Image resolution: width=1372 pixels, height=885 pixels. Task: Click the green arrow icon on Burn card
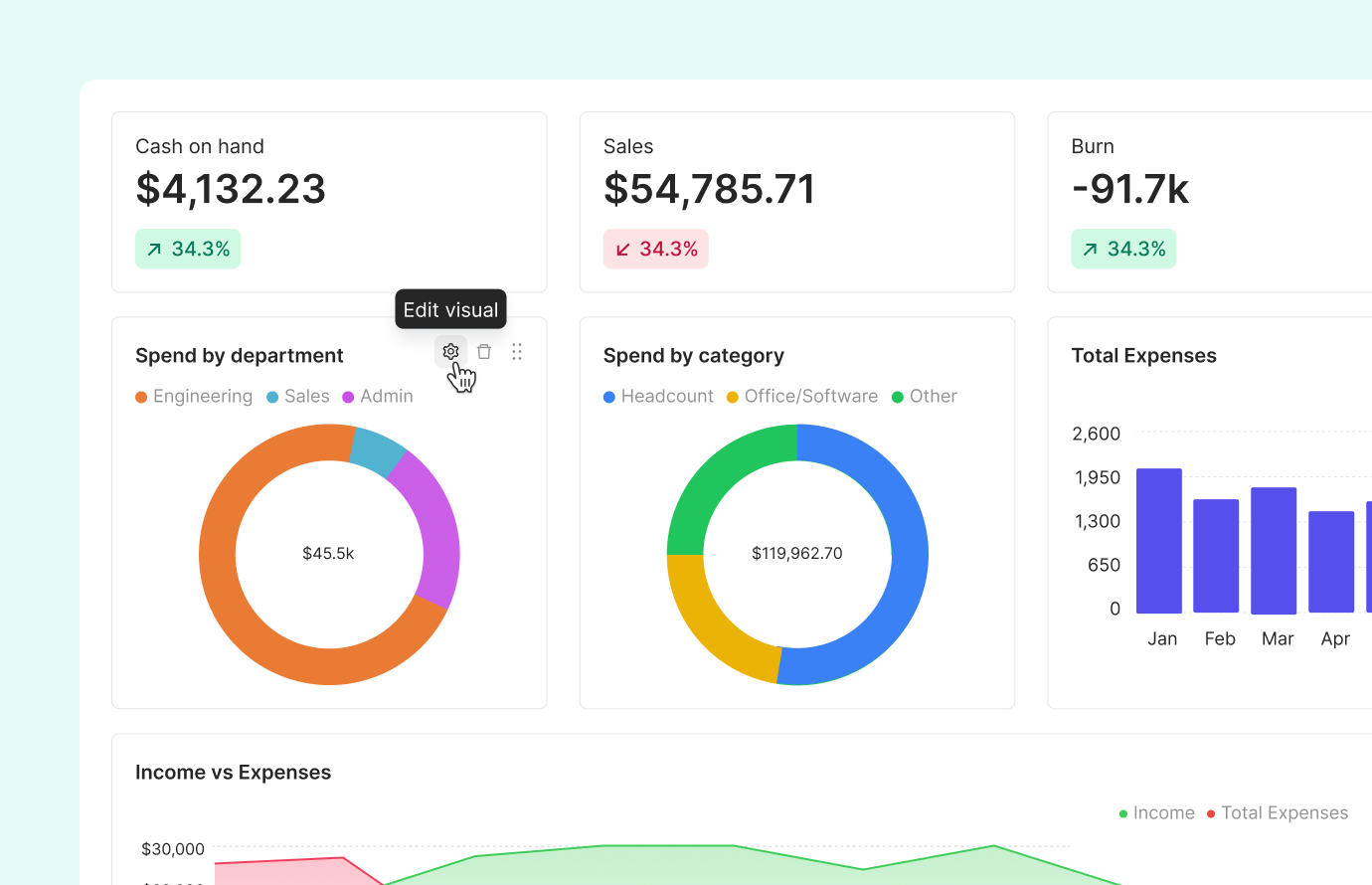1090,249
